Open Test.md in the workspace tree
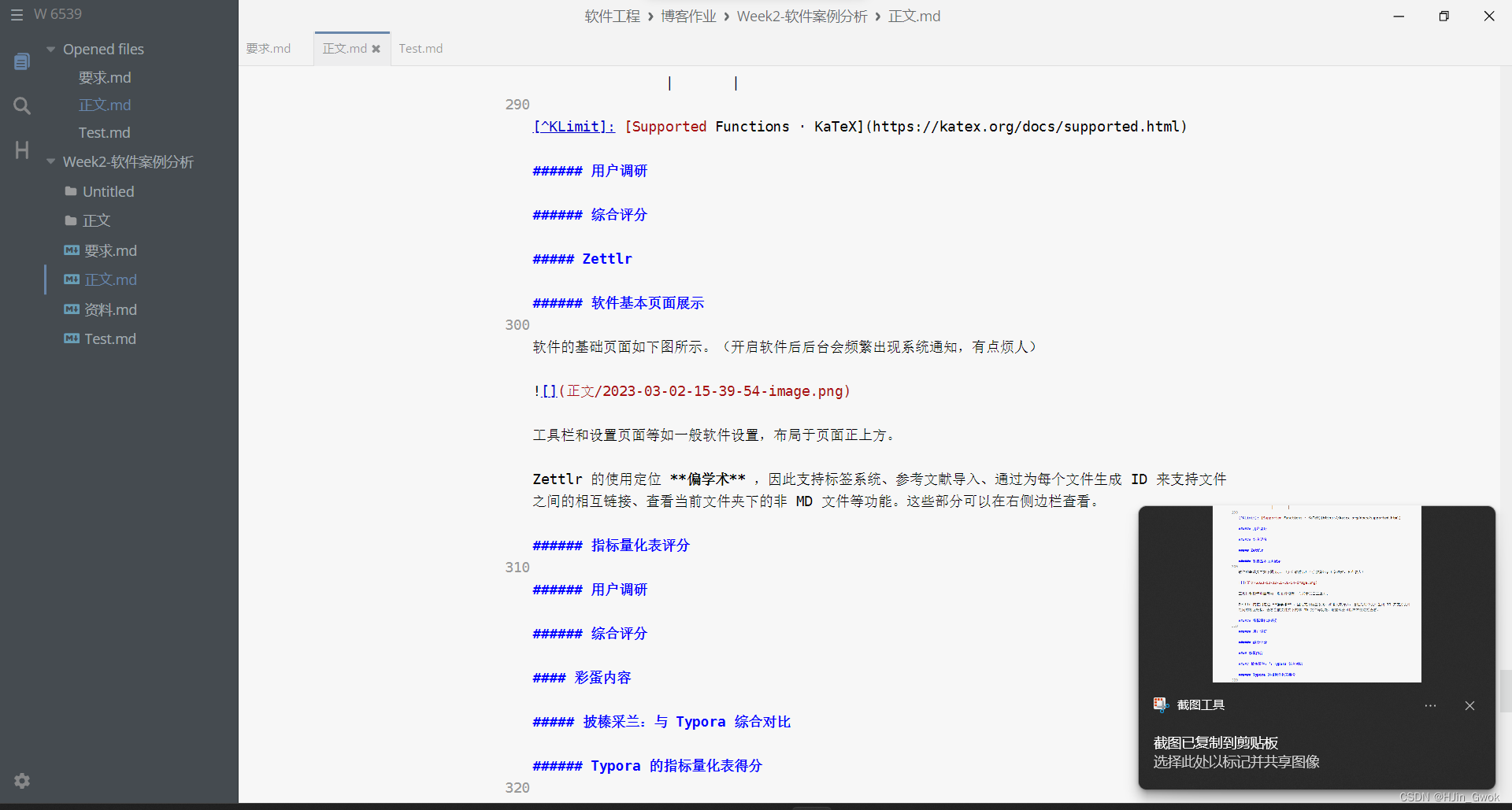 point(110,338)
